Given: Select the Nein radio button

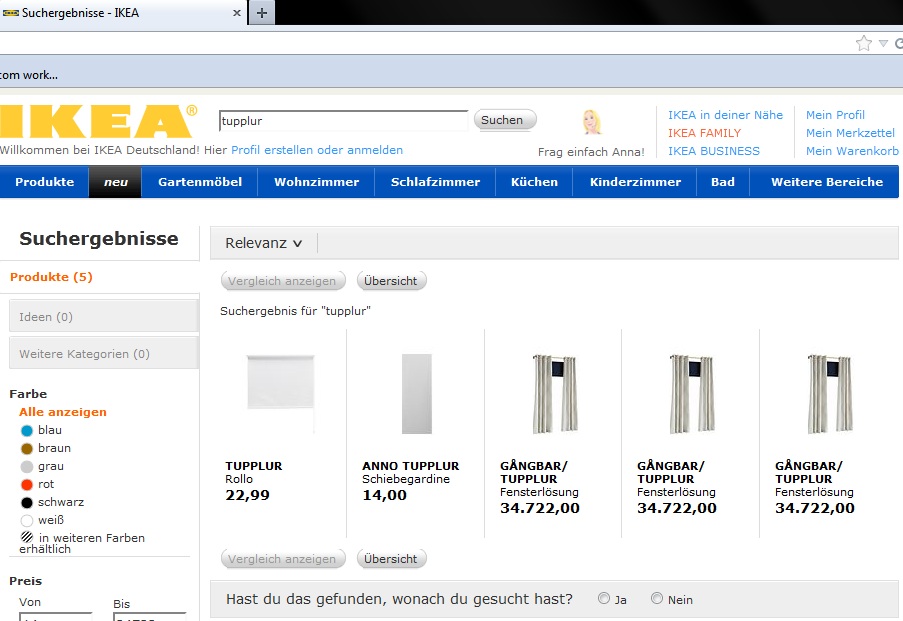Looking at the screenshot, I should coord(657,599).
